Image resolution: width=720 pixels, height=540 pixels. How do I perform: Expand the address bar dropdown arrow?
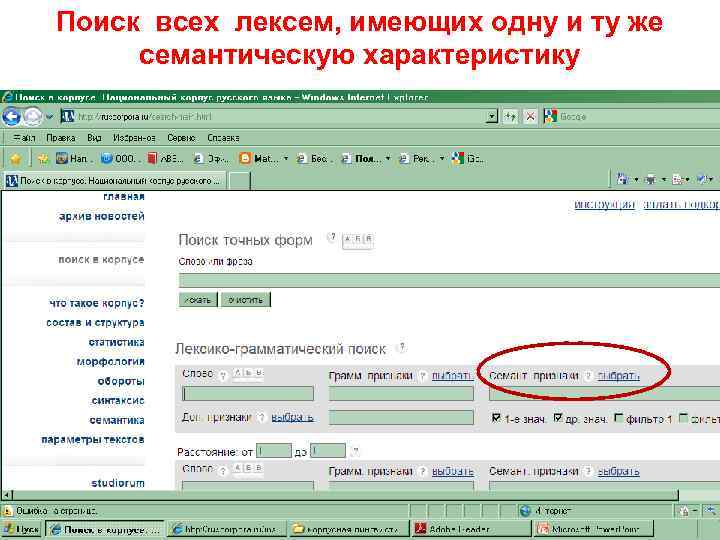click(x=492, y=117)
